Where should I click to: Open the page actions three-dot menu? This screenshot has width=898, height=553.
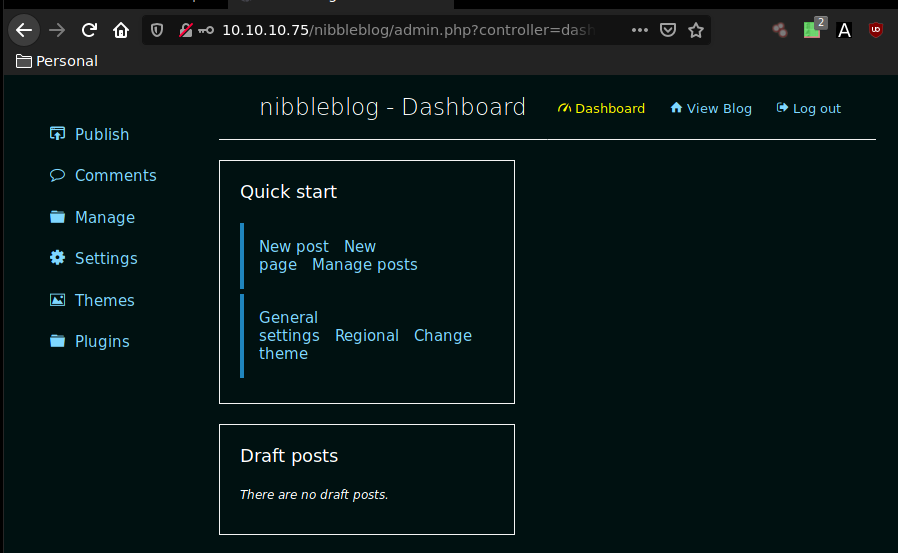pos(640,30)
